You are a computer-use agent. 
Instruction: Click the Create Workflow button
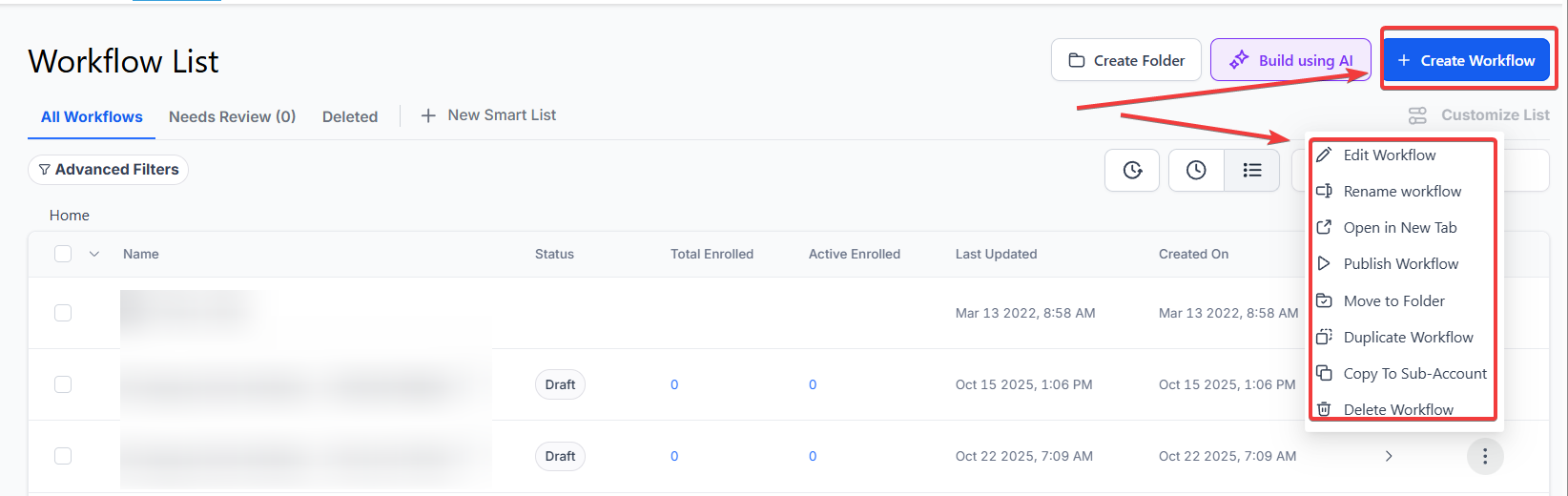[1466, 60]
